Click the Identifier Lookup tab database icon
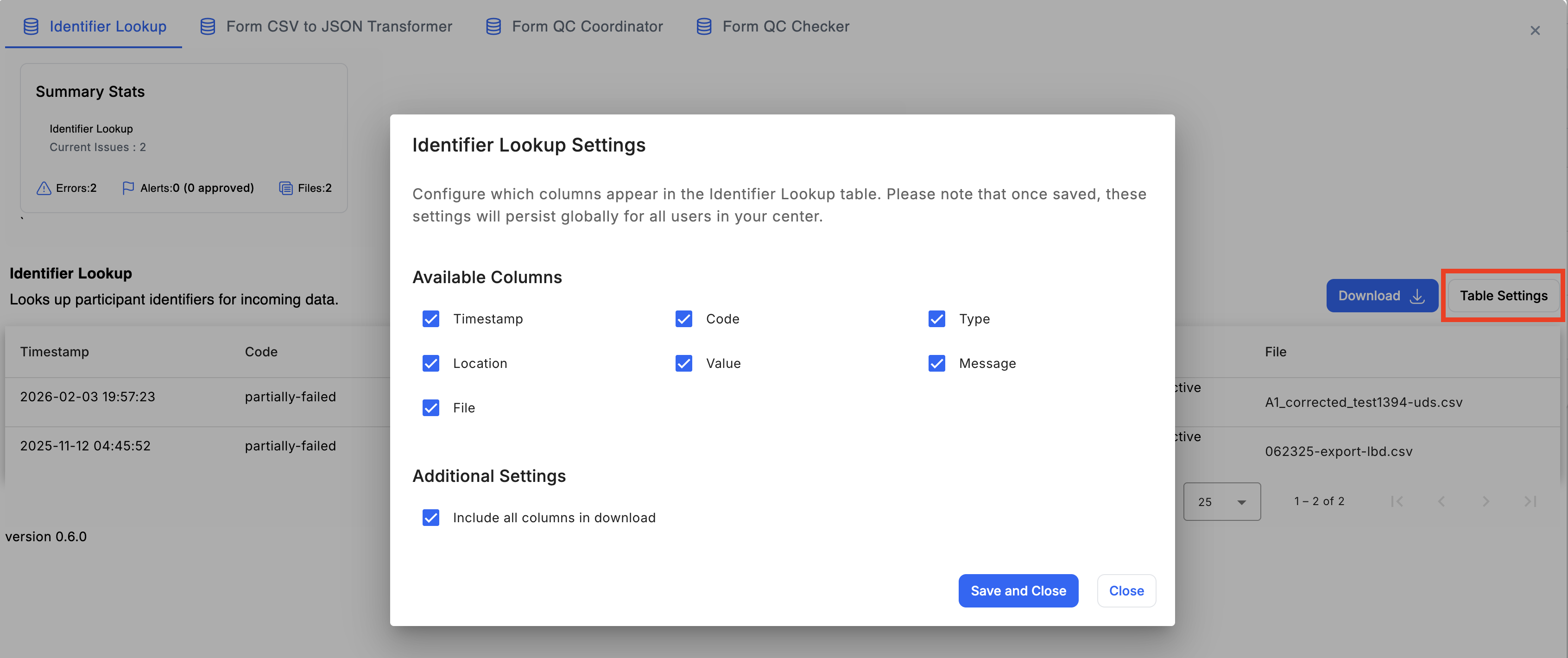Screen dimensions: 1568x658 click(31, 26)
